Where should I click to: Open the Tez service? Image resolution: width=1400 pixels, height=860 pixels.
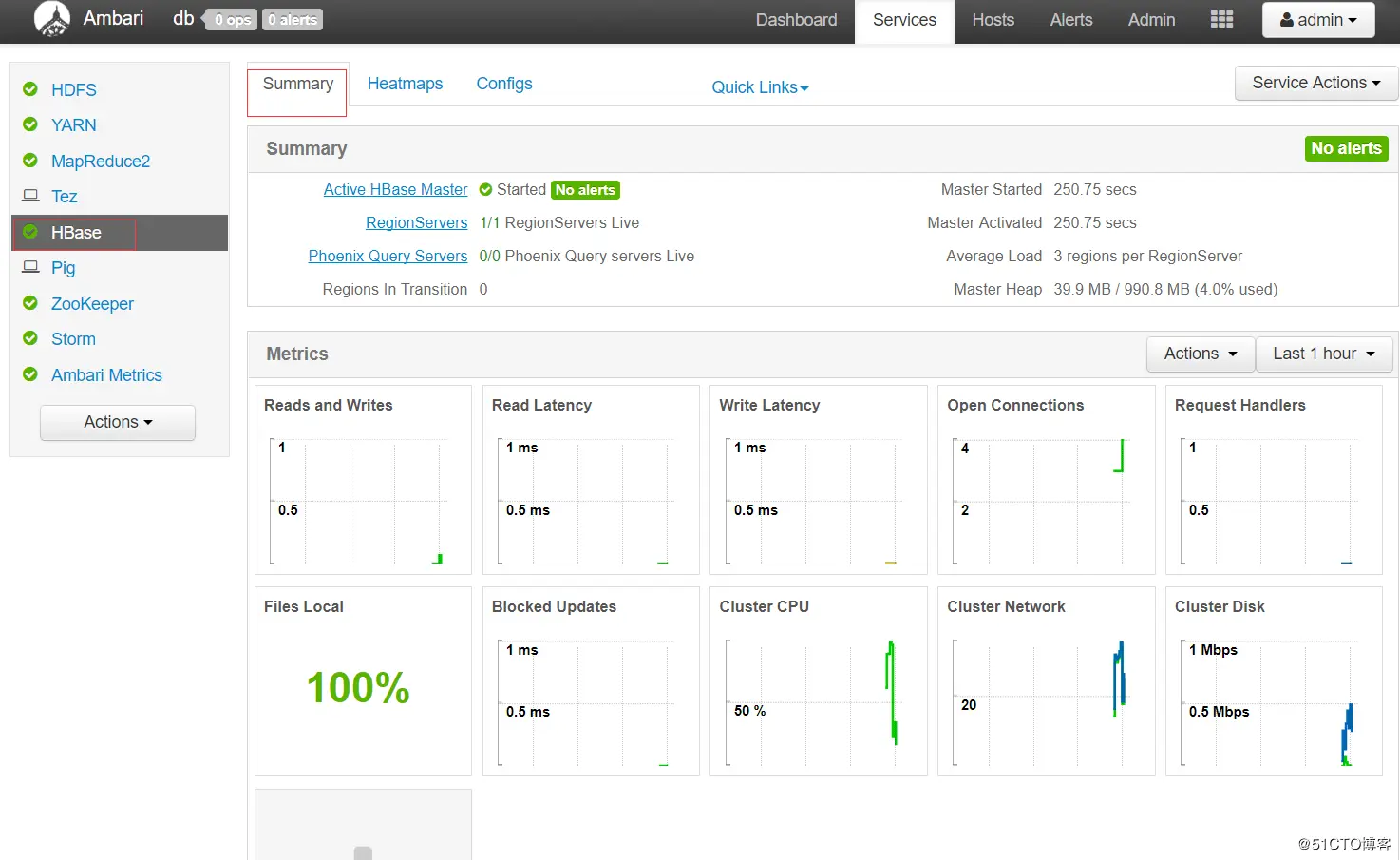[65, 197]
